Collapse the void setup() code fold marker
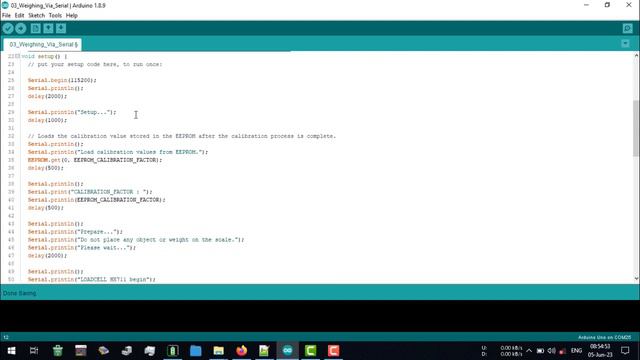Image resolution: width=640 pixels, height=360 pixels. tap(18, 56)
